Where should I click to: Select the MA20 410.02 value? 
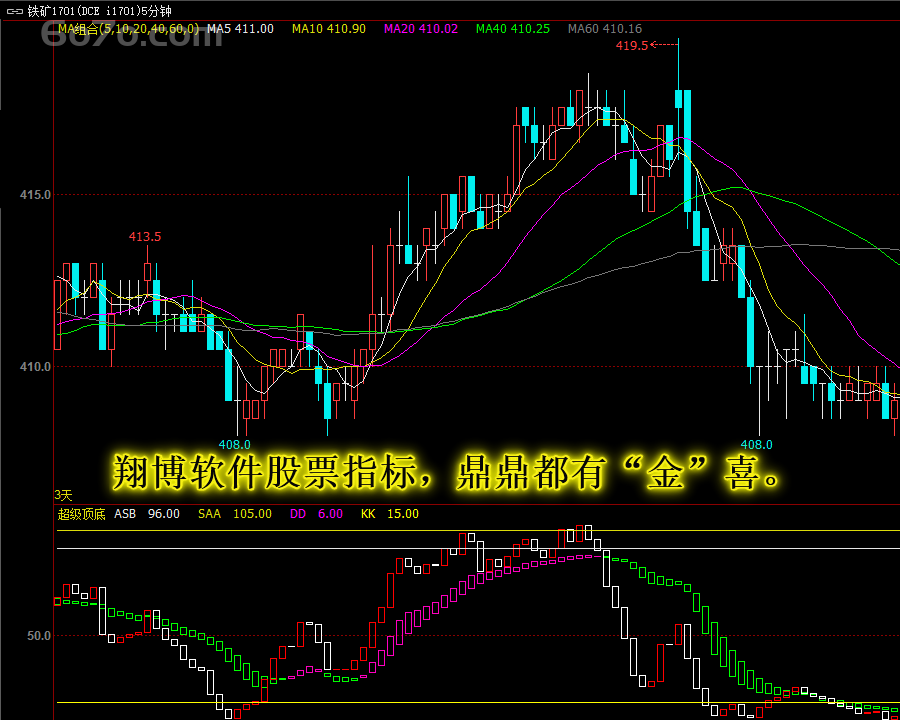pos(421,29)
